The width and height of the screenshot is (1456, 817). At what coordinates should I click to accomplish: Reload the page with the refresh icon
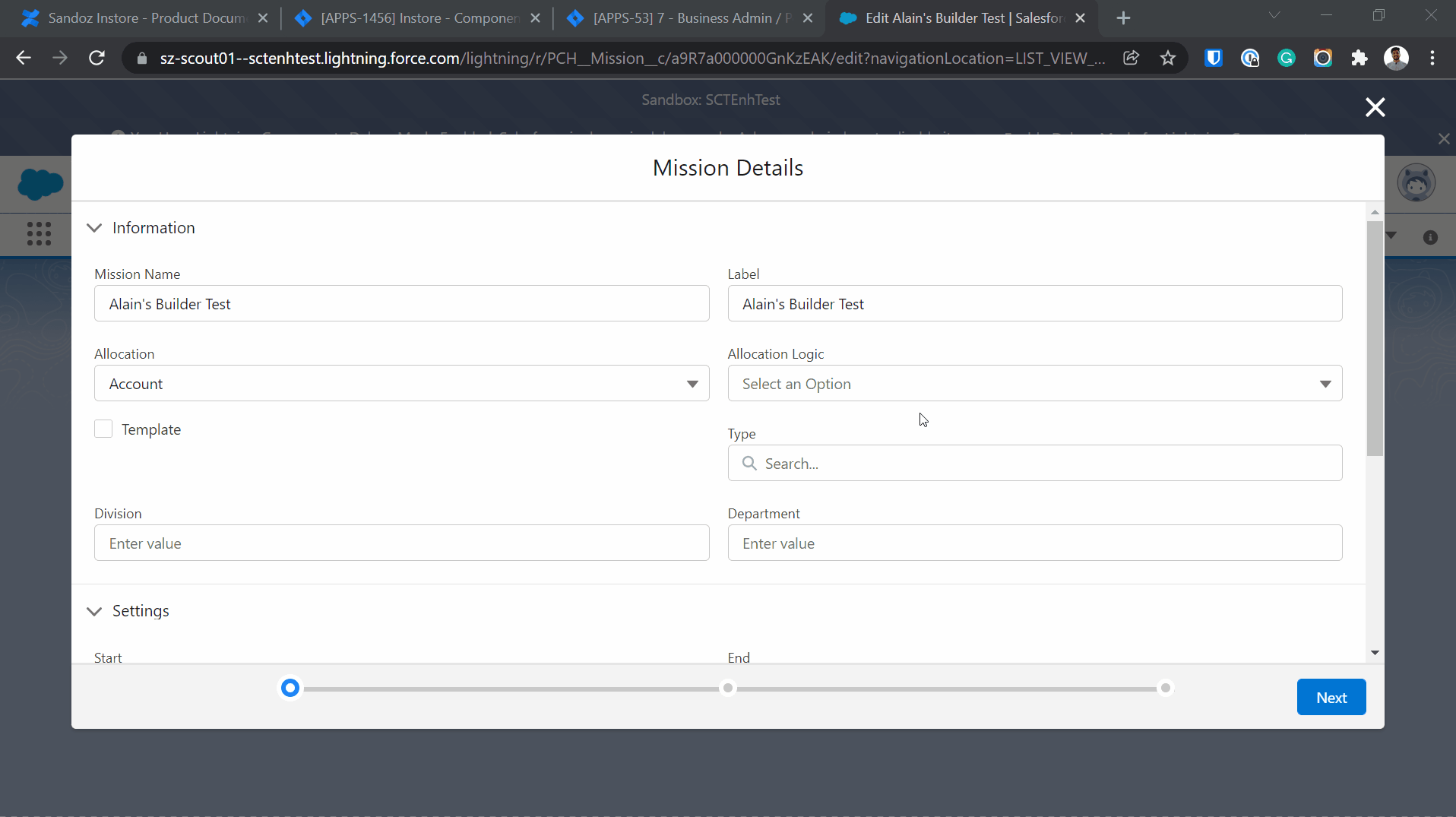point(97,59)
